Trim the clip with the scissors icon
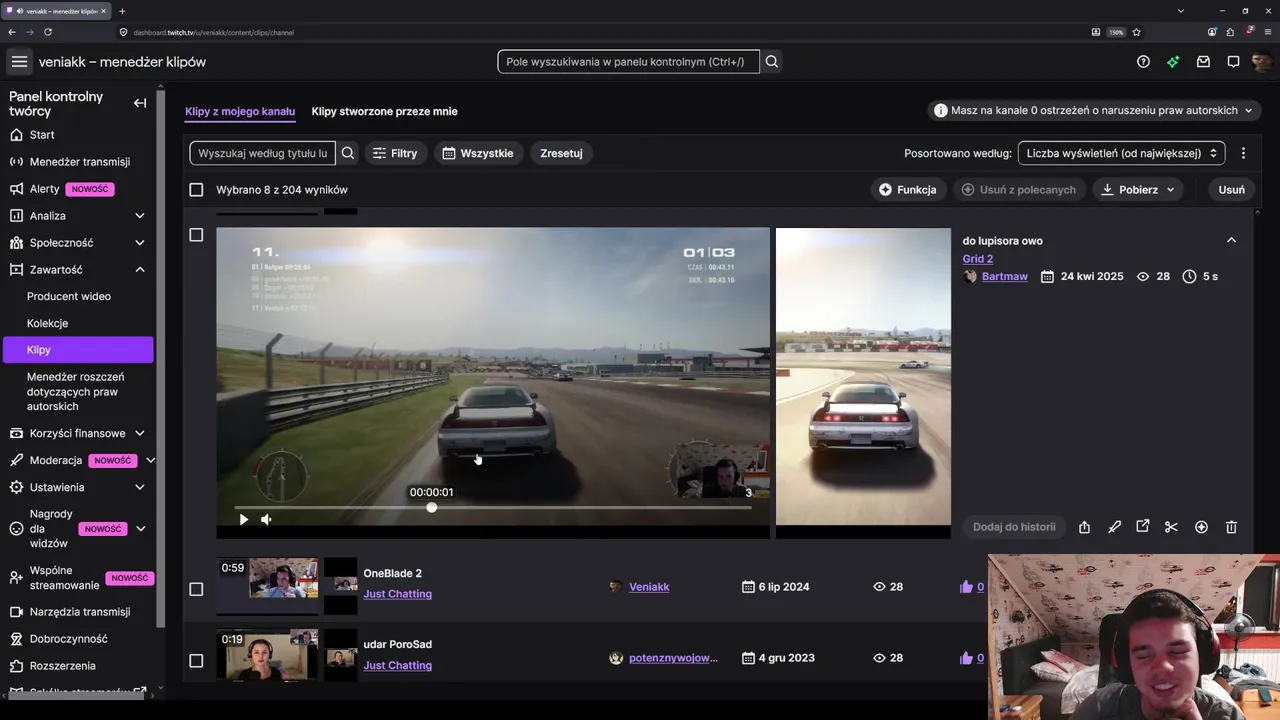The height and width of the screenshot is (720, 1280). pos(1172,527)
